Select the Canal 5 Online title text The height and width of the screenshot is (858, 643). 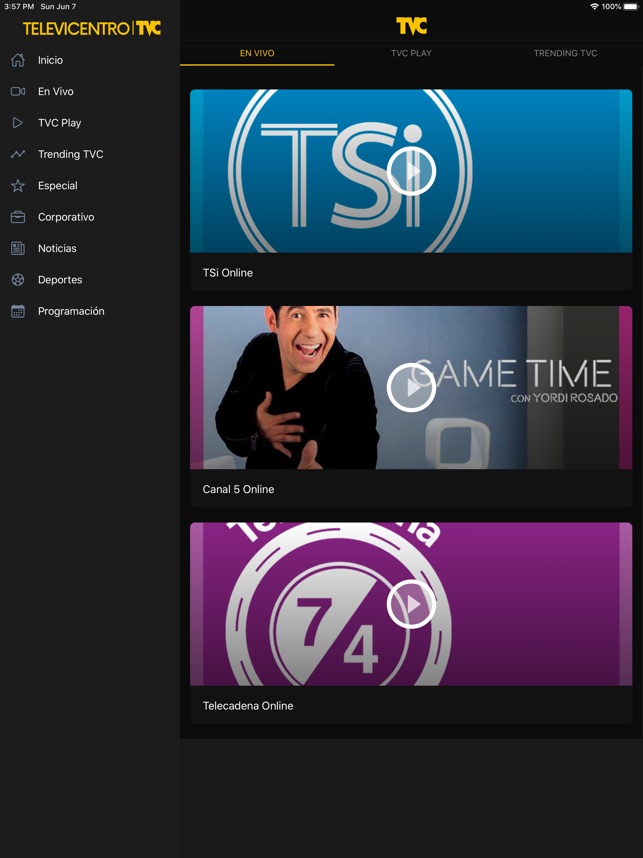pyautogui.click(x=238, y=489)
